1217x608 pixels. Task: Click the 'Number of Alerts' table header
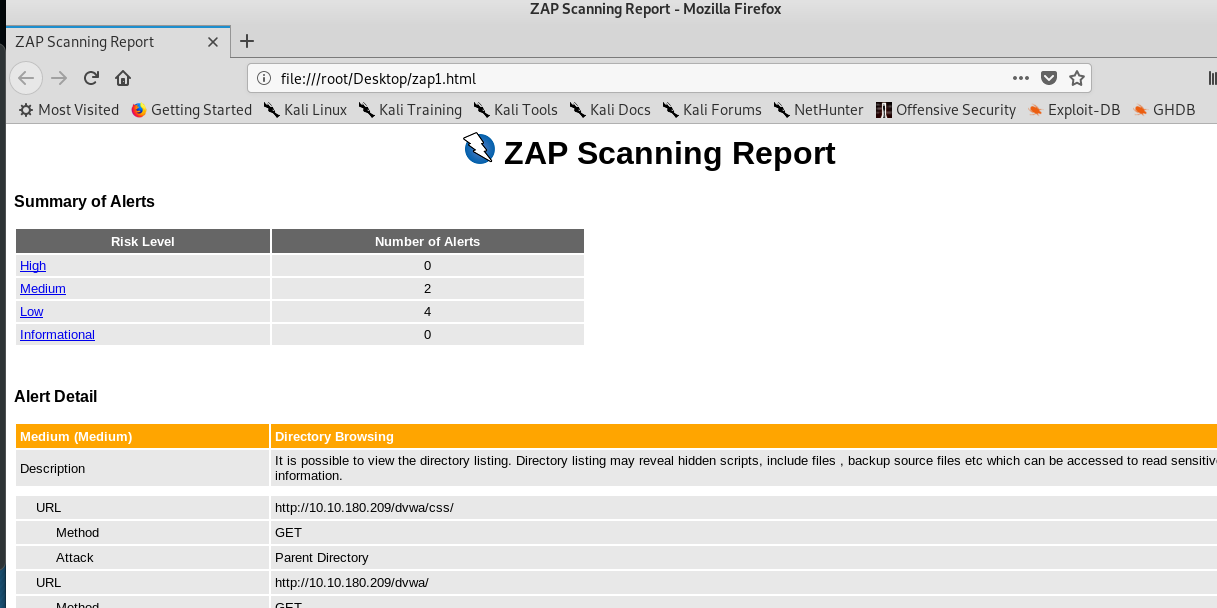[428, 241]
